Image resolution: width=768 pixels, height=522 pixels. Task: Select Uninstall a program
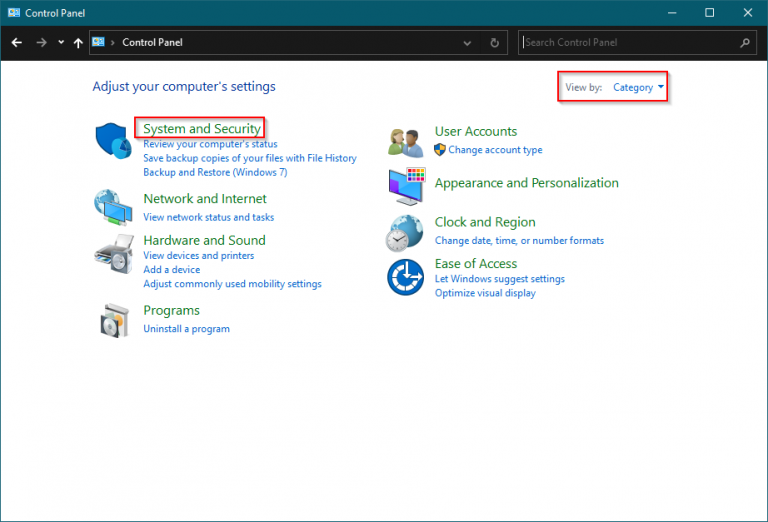pyautogui.click(x=186, y=329)
